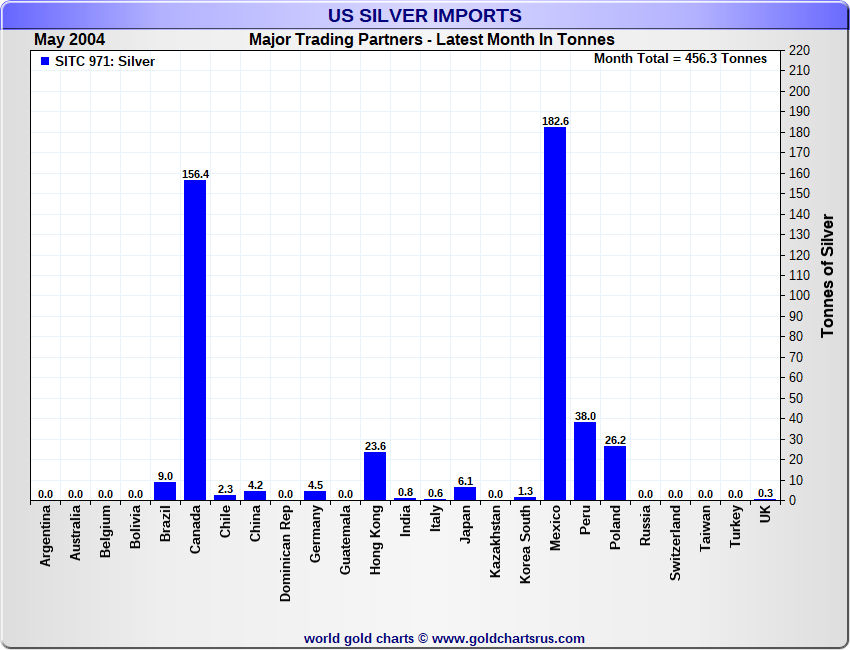Click the China bar labeled 4.2
The image size is (850, 650).
click(255, 495)
